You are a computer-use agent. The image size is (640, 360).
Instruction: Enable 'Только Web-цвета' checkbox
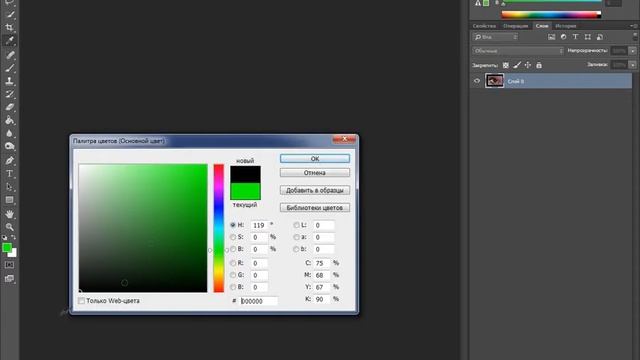(82, 301)
